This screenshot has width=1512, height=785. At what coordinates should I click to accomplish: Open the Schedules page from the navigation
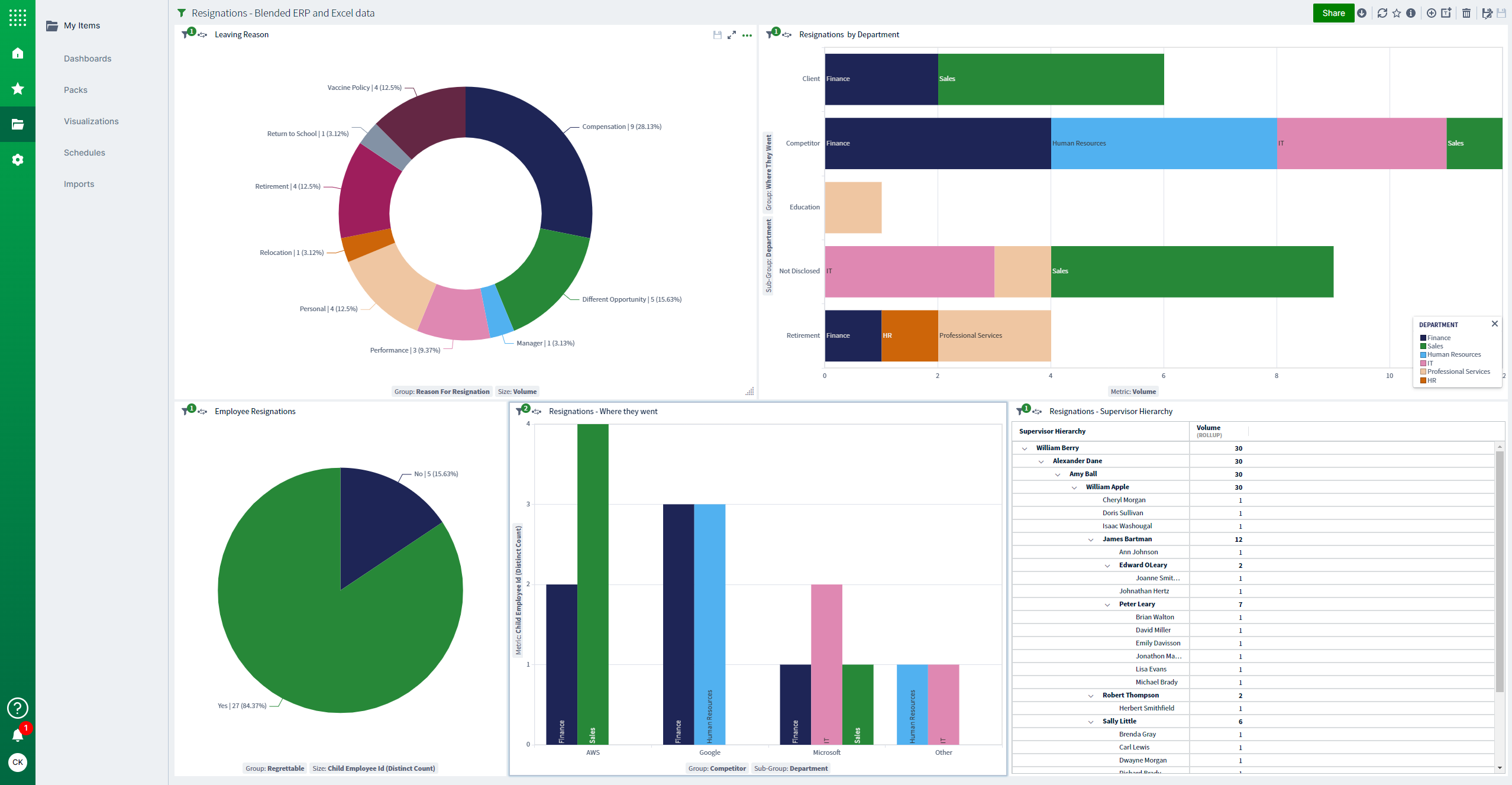pos(85,152)
